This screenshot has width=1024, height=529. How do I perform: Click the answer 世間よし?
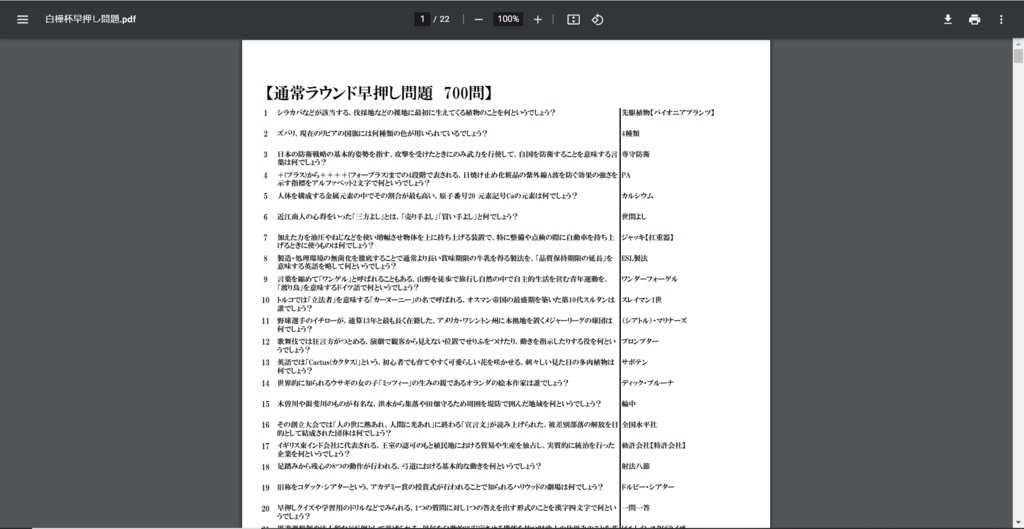tap(634, 217)
